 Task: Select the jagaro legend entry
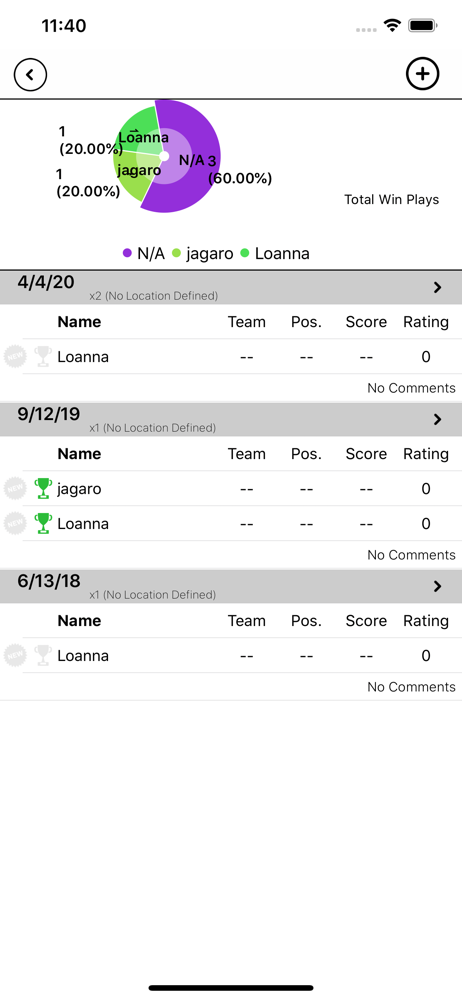204,253
